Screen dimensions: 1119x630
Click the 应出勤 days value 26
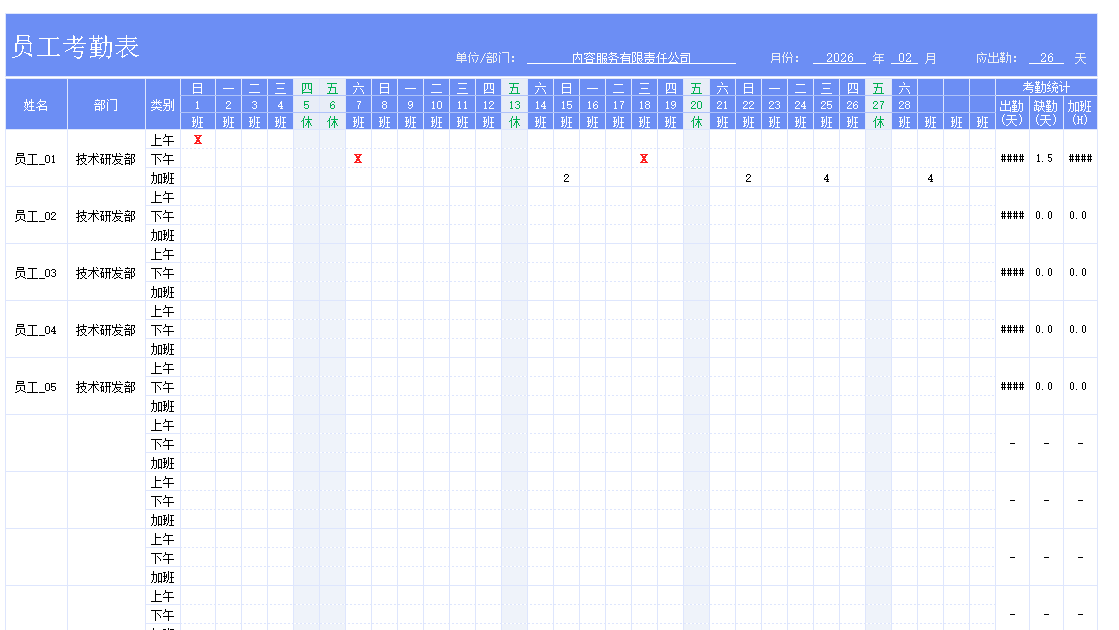click(1045, 58)
